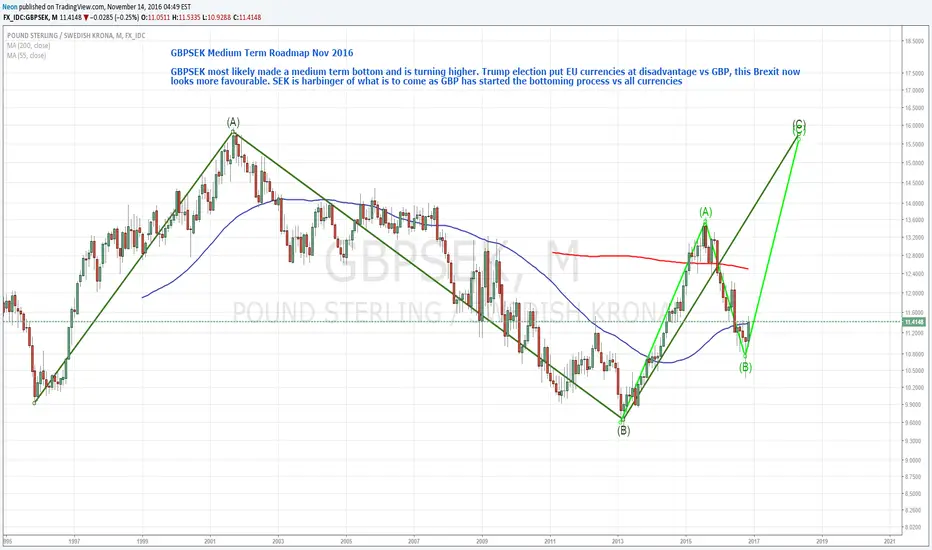Click the '11.2000' price axis label
The image size is (932, 550).
click(914, 333)
